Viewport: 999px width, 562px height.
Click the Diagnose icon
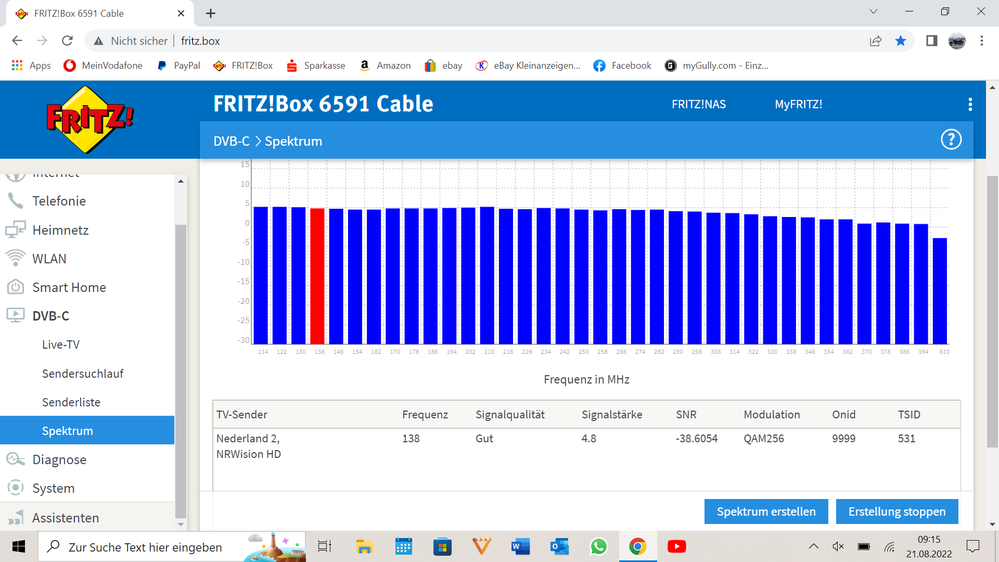click(x=15, y=459)
